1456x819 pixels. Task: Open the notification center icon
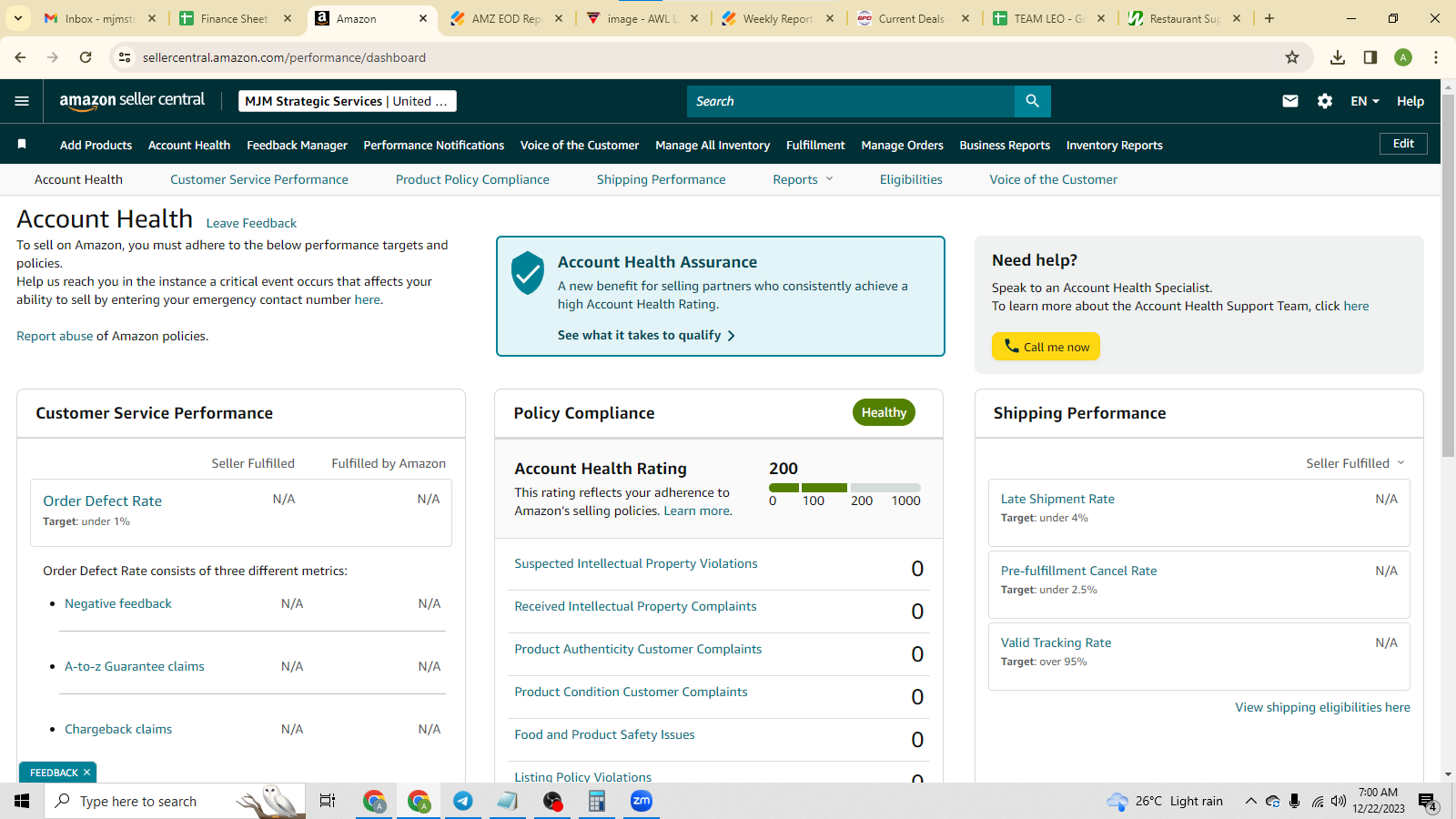tap(1428, 802)
